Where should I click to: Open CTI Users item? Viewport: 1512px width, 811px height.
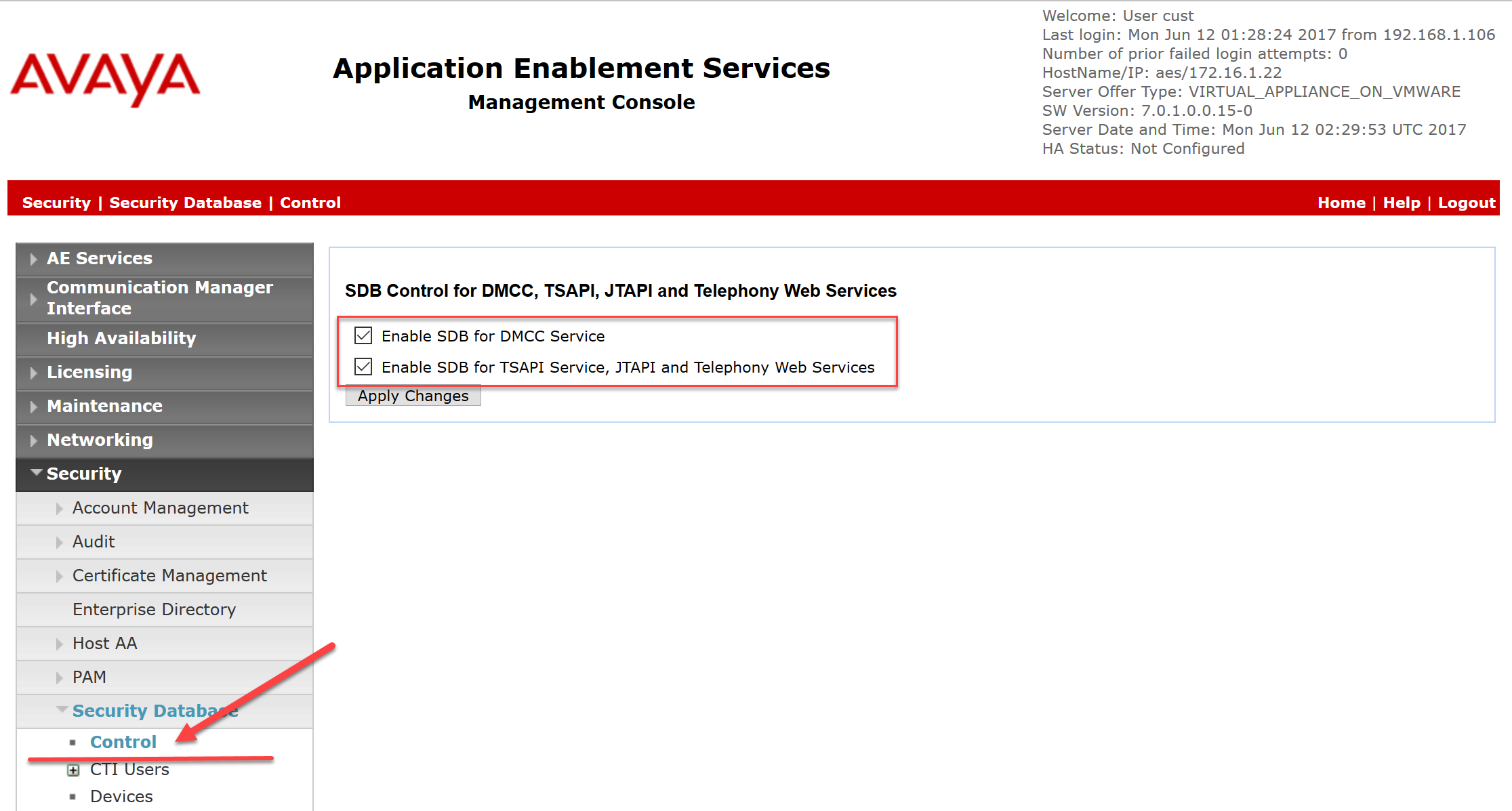coord(129,770)
